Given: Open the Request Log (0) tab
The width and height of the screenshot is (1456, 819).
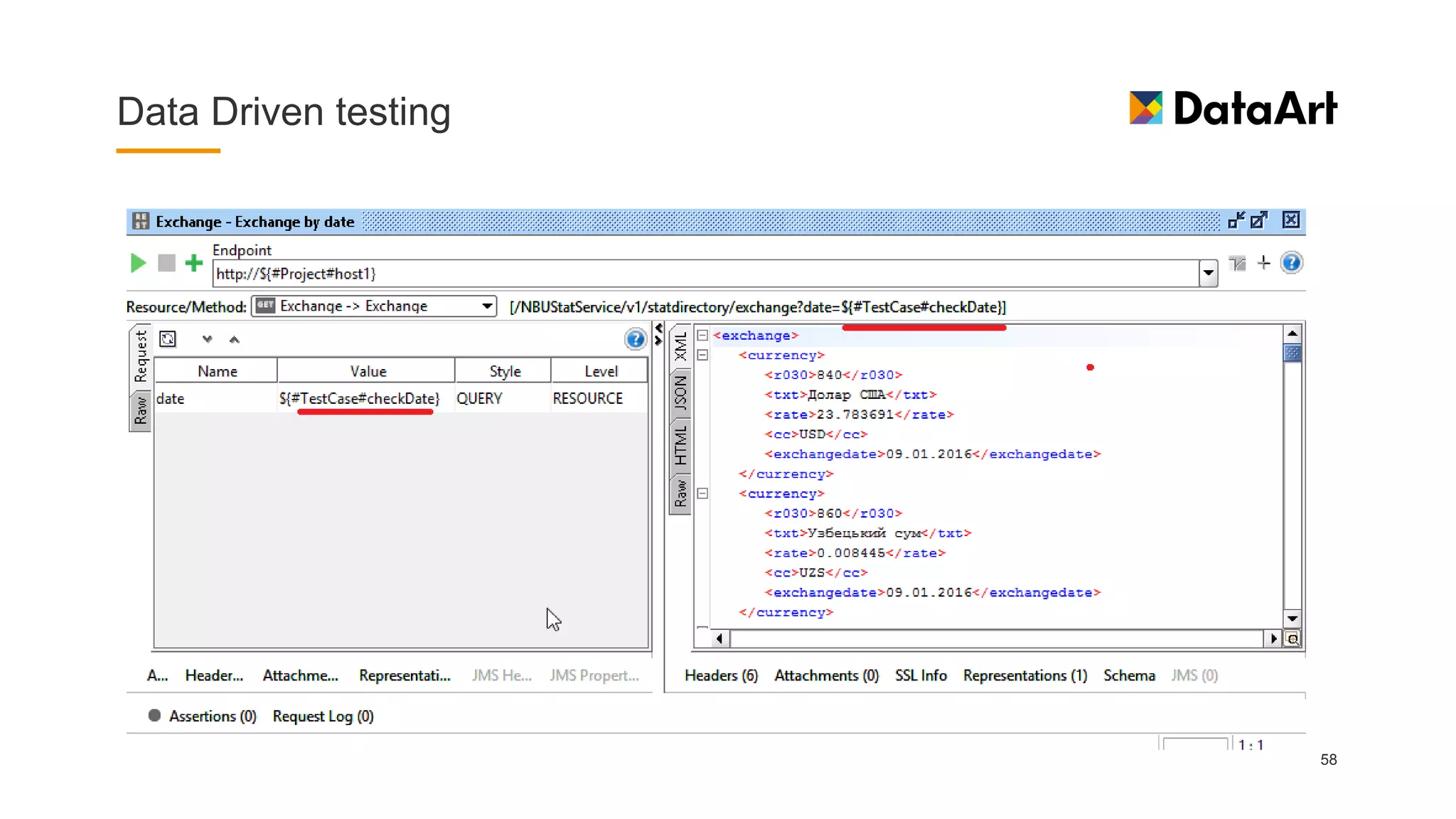Looking at the screenshot, I should (323, 716).
